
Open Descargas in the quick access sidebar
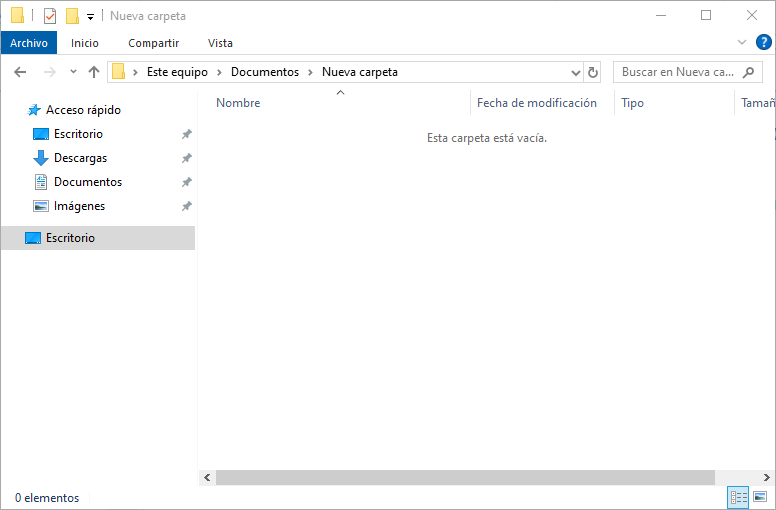tap(80, 158)
